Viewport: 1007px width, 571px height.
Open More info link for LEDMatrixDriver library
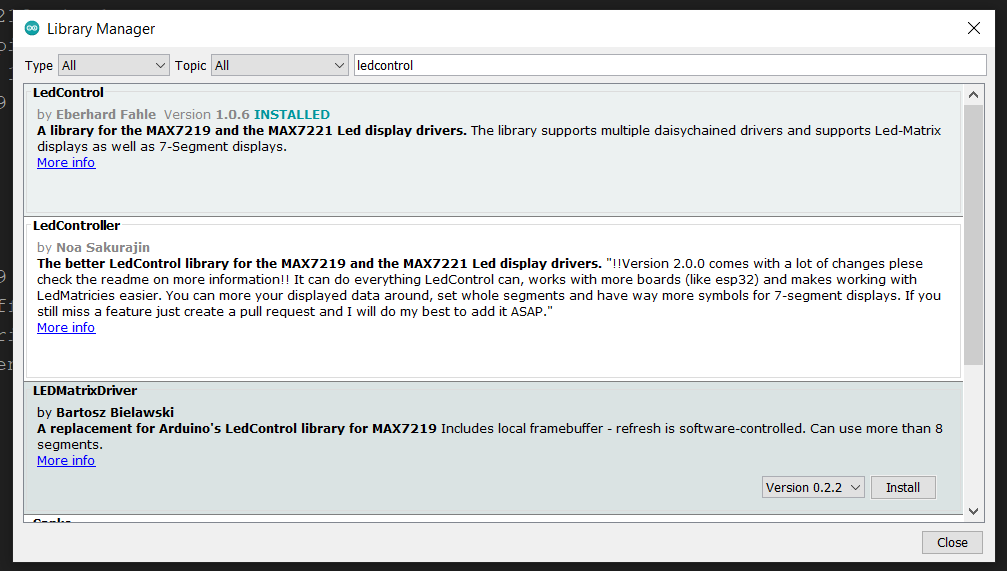[x=66, y=461]
